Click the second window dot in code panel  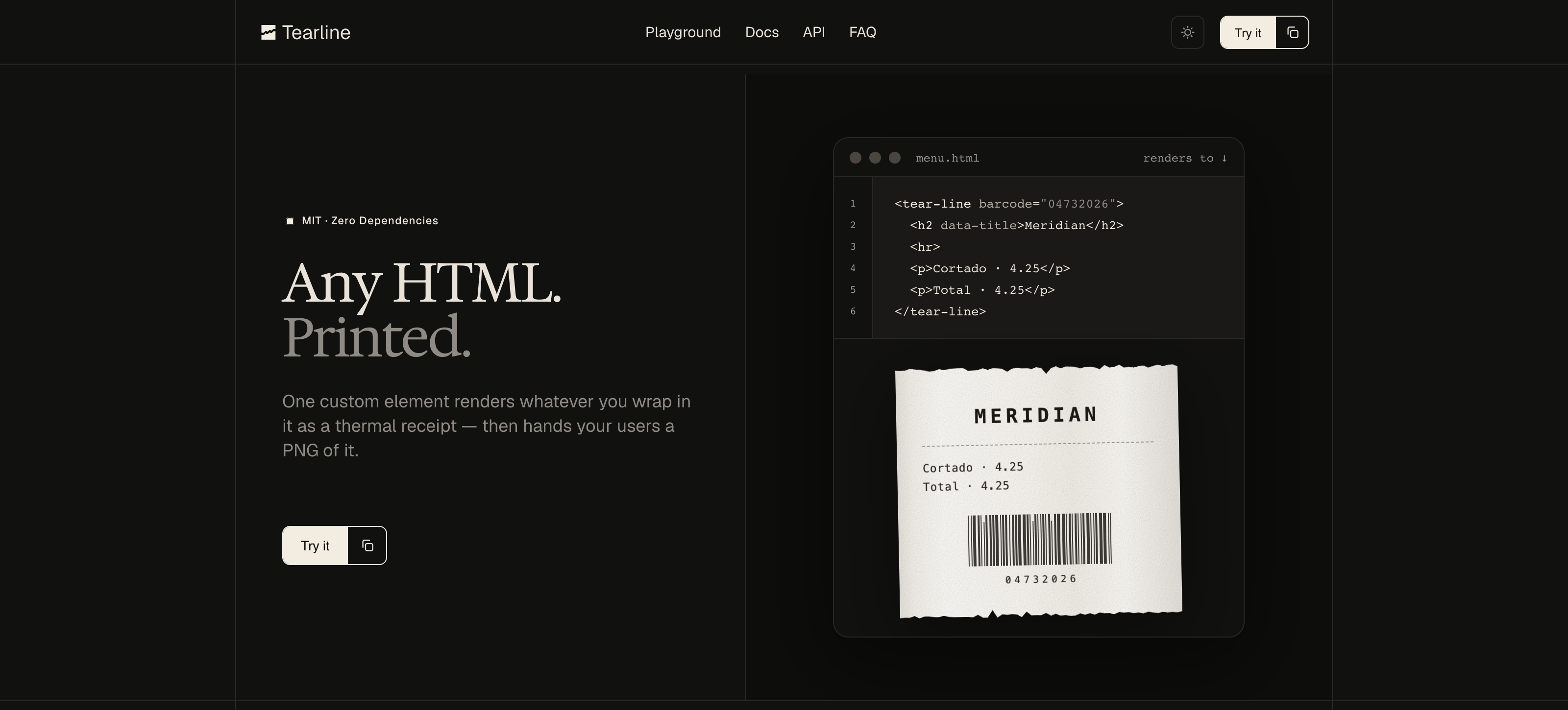click(x=875, y=158)
